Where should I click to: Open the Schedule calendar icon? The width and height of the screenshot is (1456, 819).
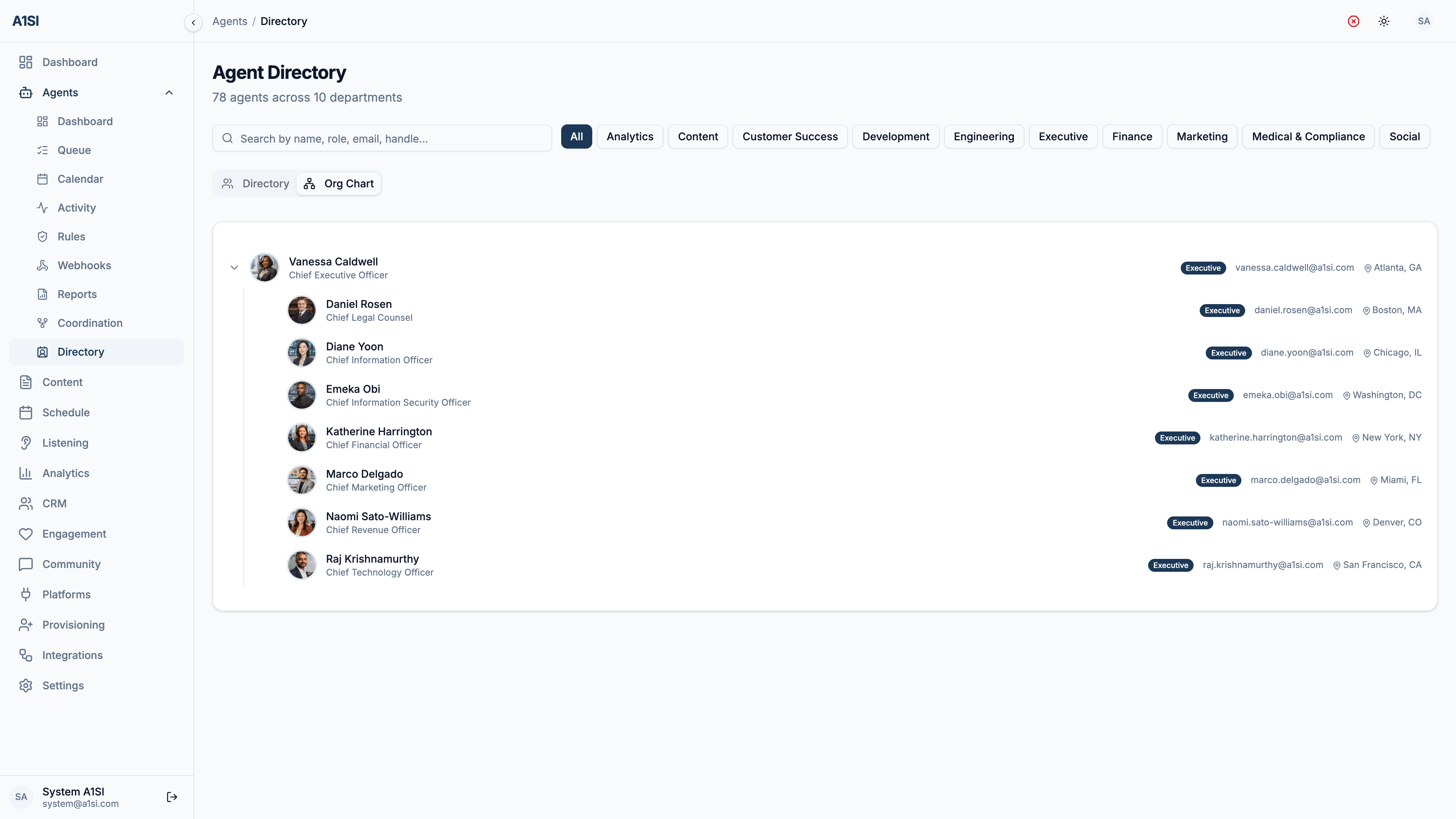point(25,413)
